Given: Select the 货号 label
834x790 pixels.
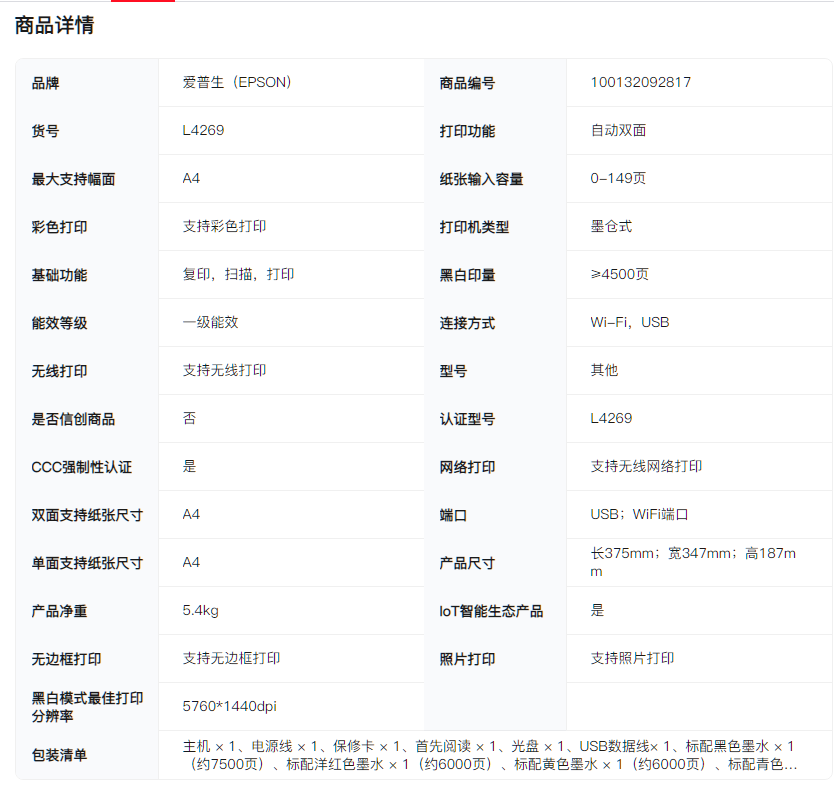Looking at the screenshot, I should [x=45, y=131].
